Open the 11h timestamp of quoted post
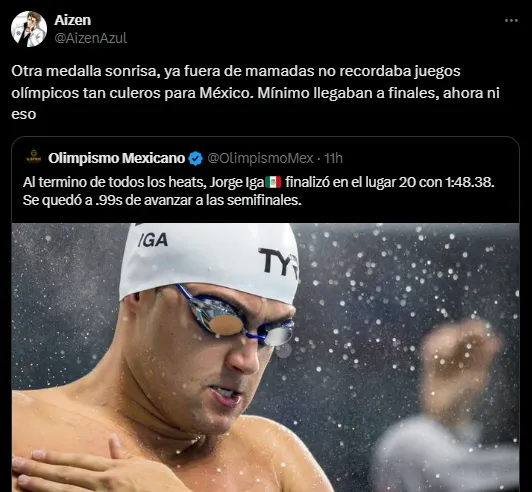The image size is (532, 492). click(x=333, y=158)
